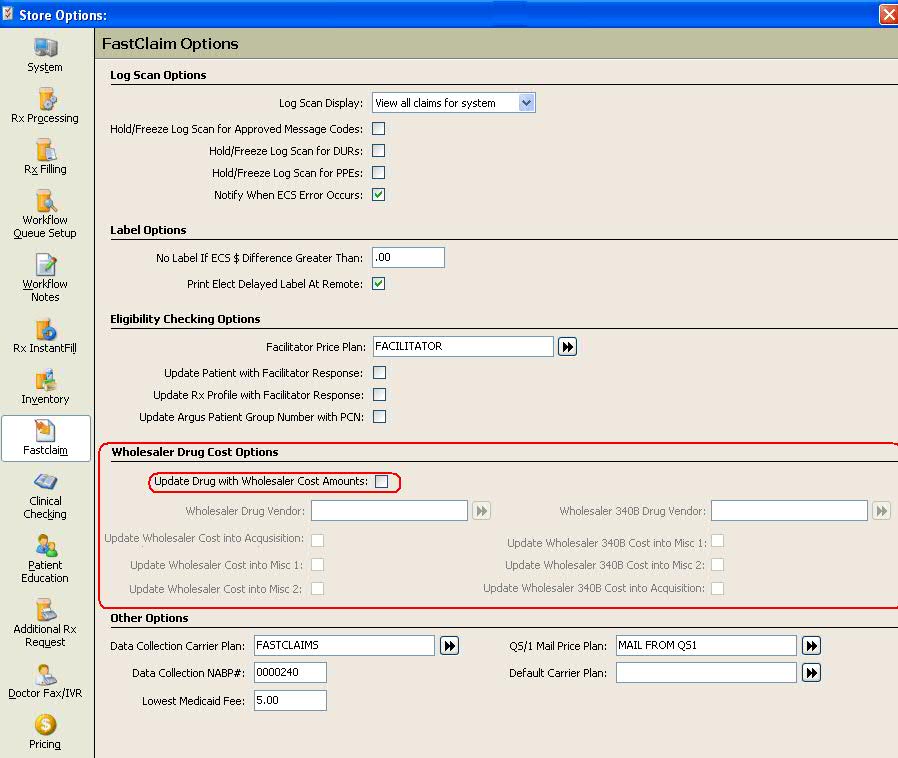Click the Log Scan Options heading
This screenshot has width=898, height=758.
click(x=158, y=75)
